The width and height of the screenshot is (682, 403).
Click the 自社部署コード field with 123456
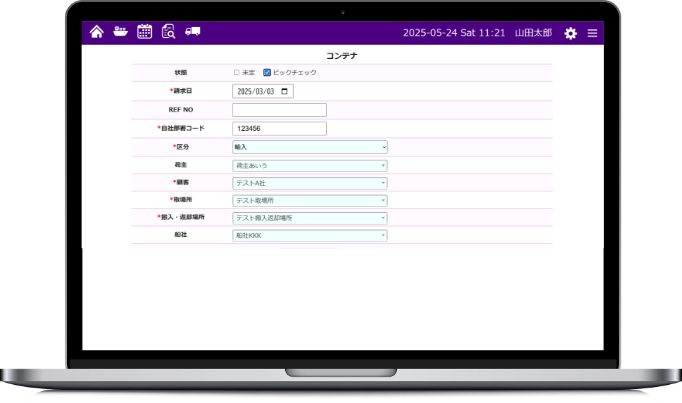pos(279,129)
